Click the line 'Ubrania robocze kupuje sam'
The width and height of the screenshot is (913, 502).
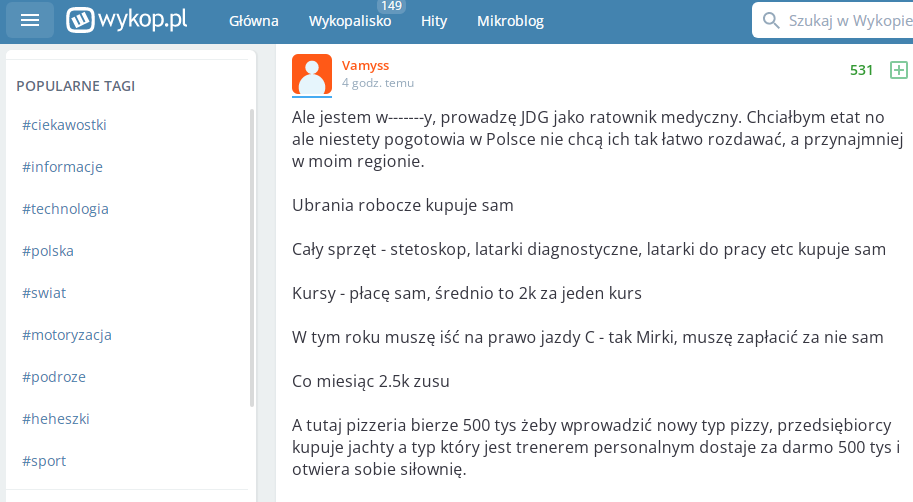(x=403, y=205)
